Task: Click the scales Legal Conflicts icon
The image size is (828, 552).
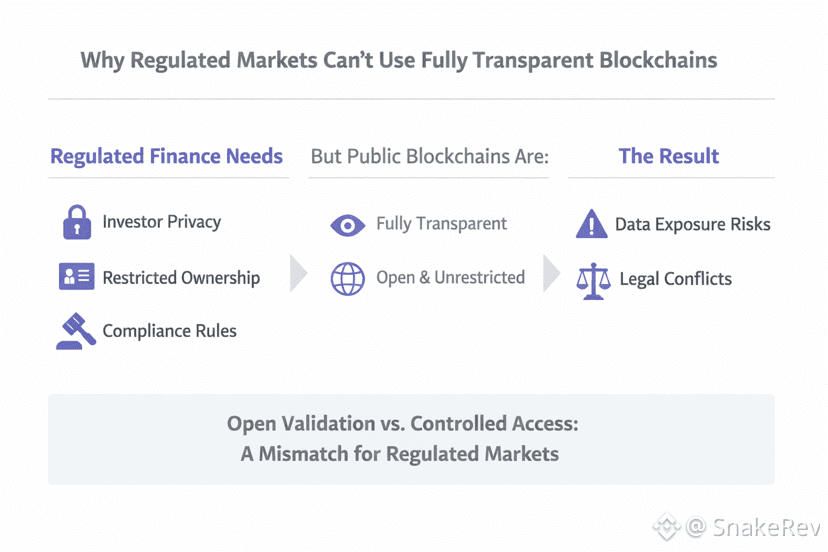Action: [x=593, y=280]
